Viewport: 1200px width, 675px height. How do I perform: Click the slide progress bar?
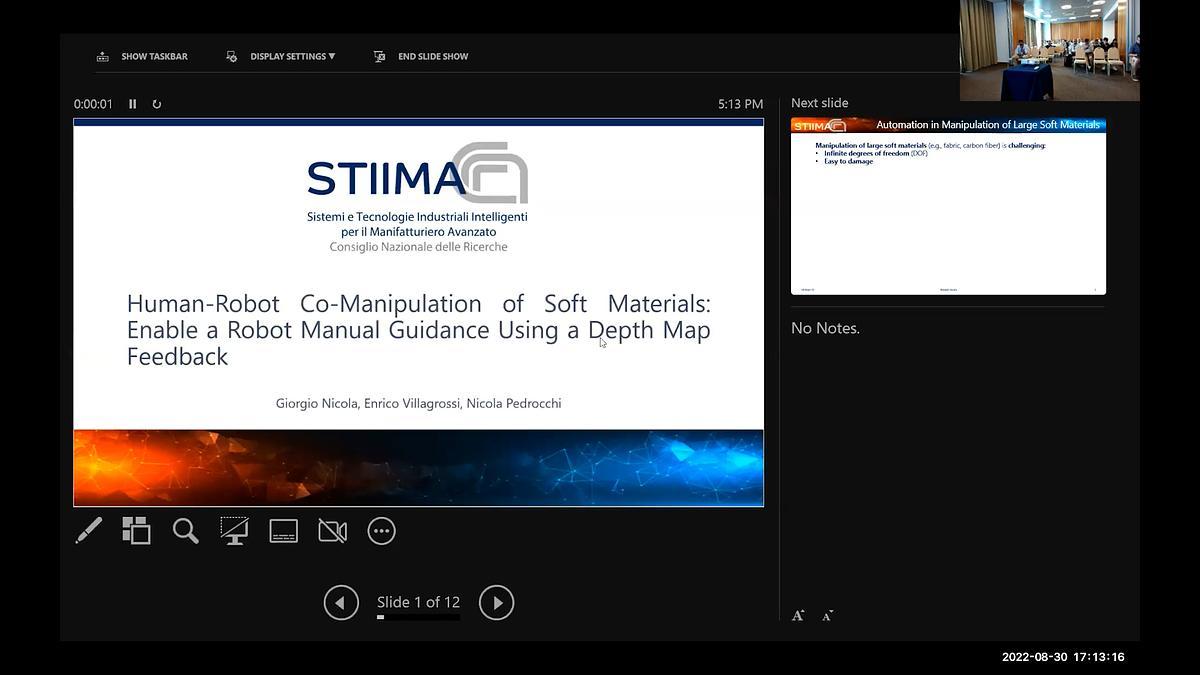(418, 617)
